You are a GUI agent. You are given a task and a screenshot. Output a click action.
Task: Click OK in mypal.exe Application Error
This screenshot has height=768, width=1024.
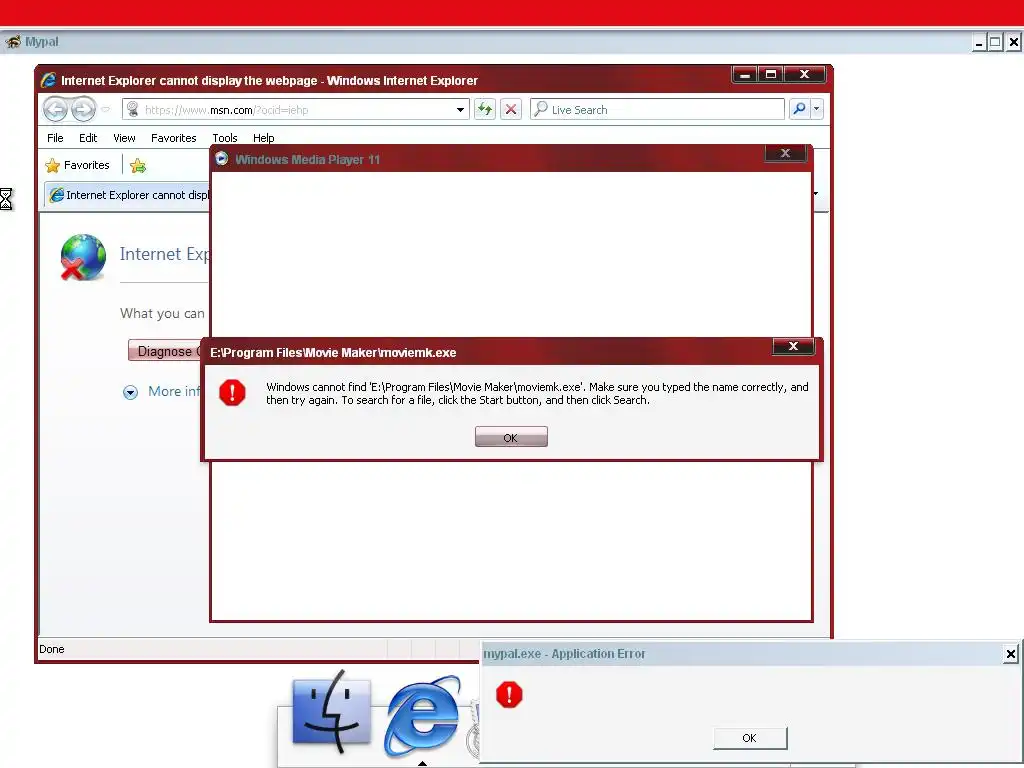750,738
